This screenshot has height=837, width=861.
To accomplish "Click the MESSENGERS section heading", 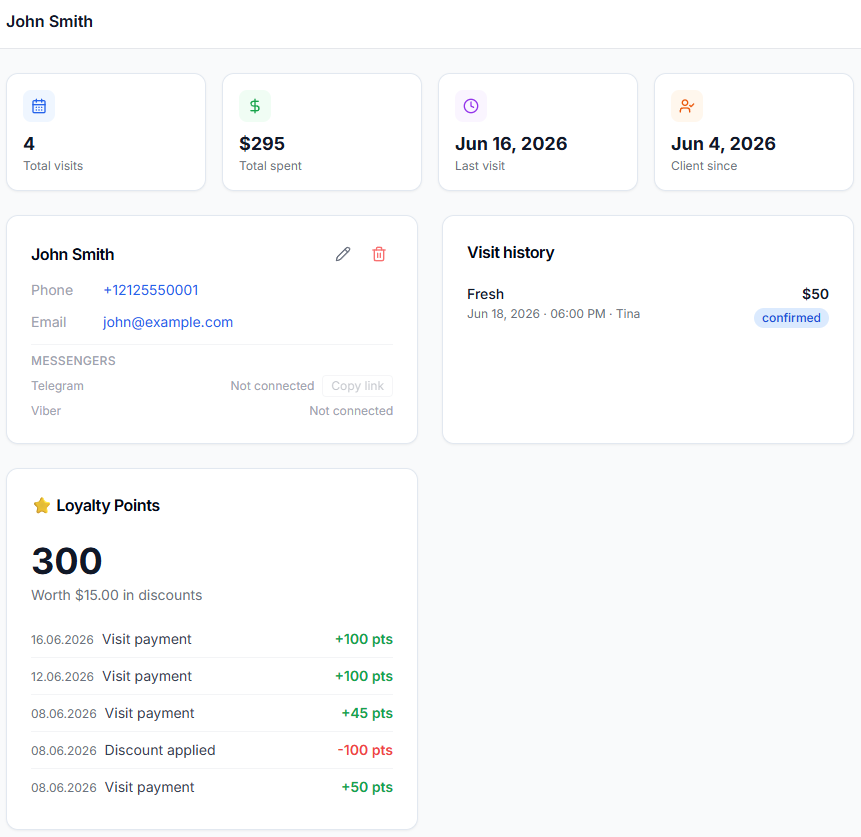I will click(74, 361).
